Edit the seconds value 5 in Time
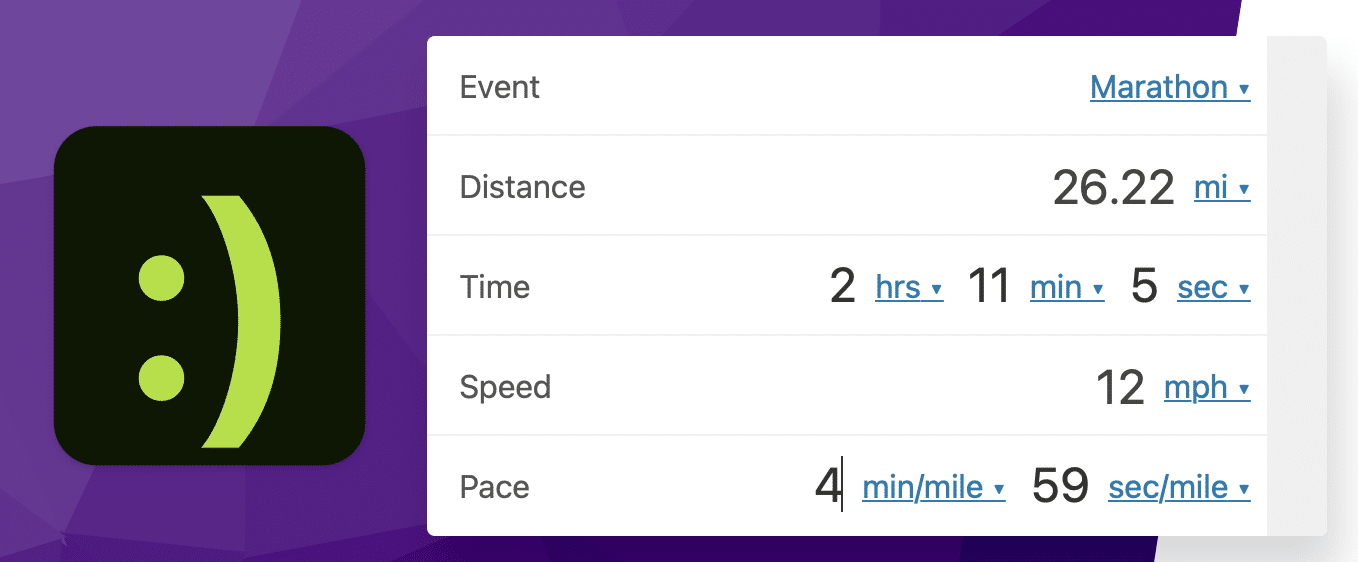The height and width of the screenshot is (562, 1358). tap(1143, 288)
